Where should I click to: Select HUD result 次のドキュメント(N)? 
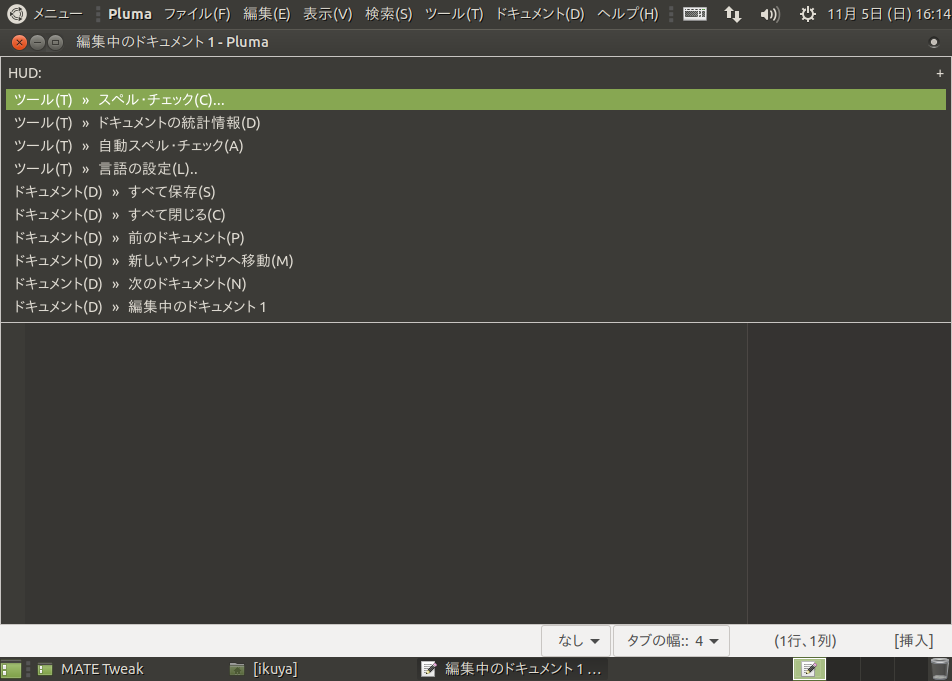pyautogui.click(x=476, y=284)
